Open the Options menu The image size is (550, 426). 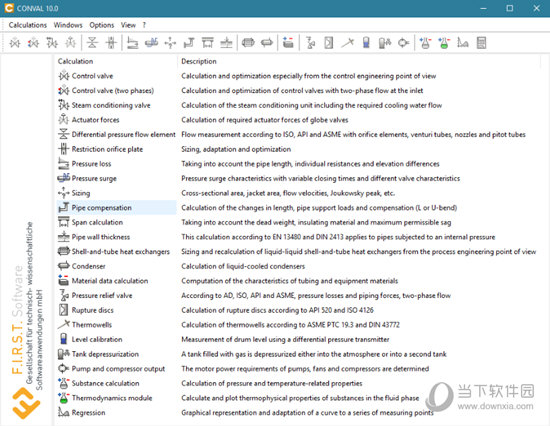(102, 25)
